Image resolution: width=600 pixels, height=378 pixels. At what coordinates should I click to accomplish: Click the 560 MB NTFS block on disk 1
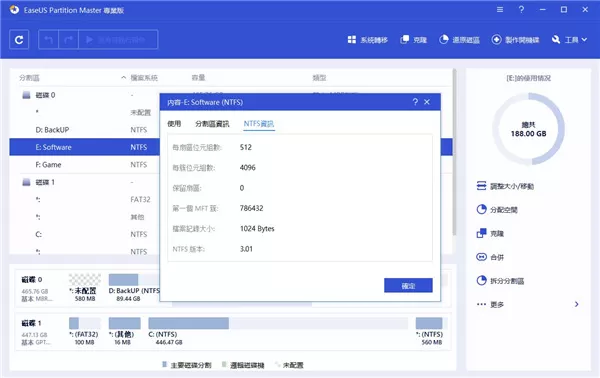click(432, 331)
